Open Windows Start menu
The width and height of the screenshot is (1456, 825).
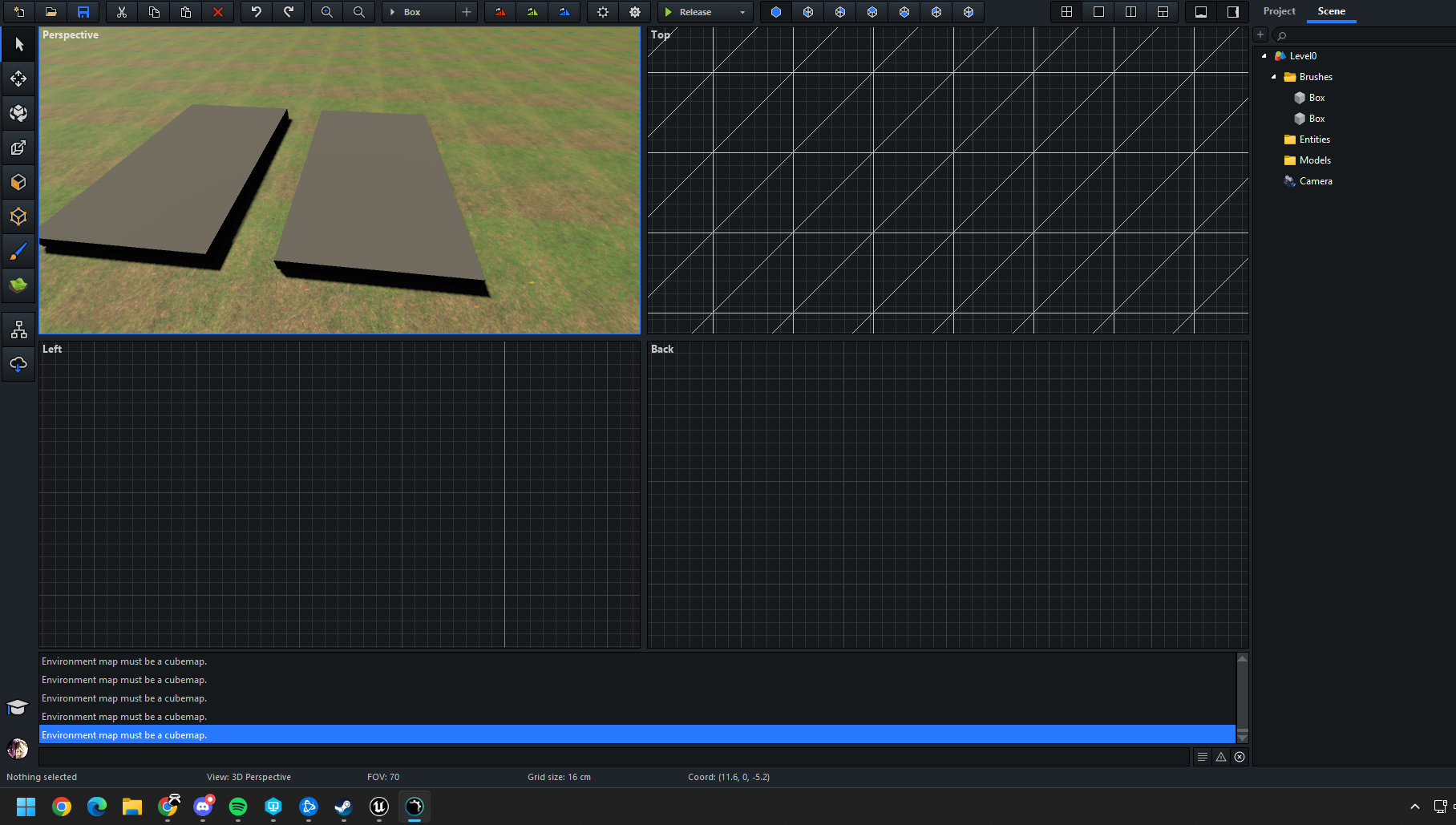[26, 807]
